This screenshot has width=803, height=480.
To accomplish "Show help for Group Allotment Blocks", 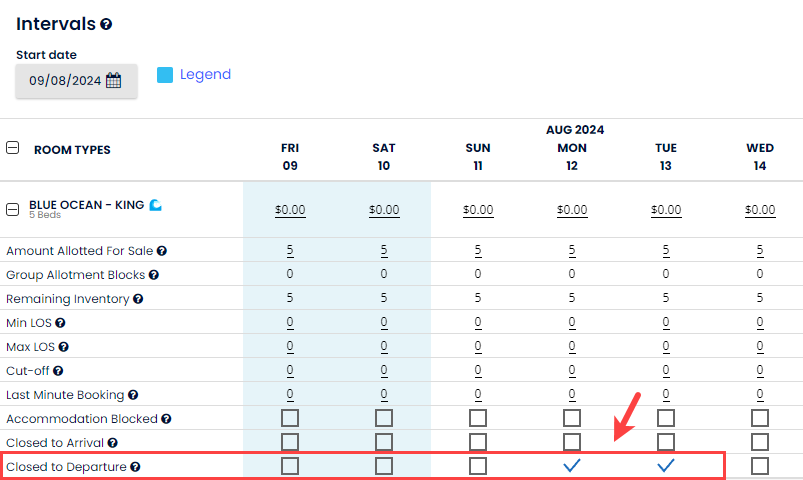I will [154, 275].
